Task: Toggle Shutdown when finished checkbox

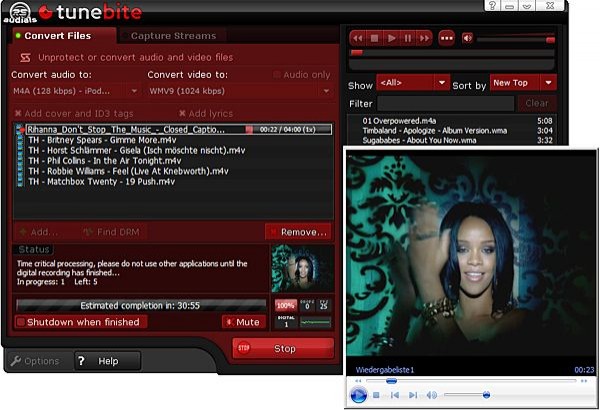Action: pyautogui.click(x=21, y=322)
